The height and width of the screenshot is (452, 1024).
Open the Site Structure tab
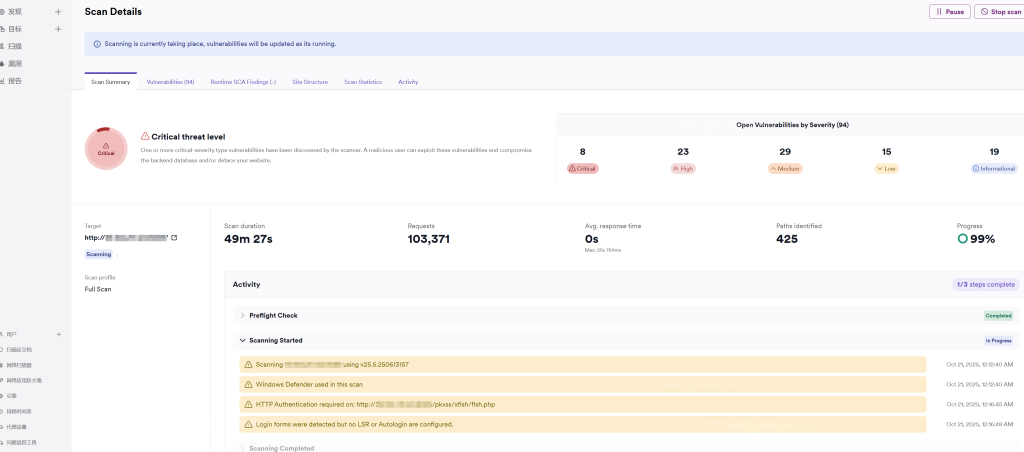310,81
